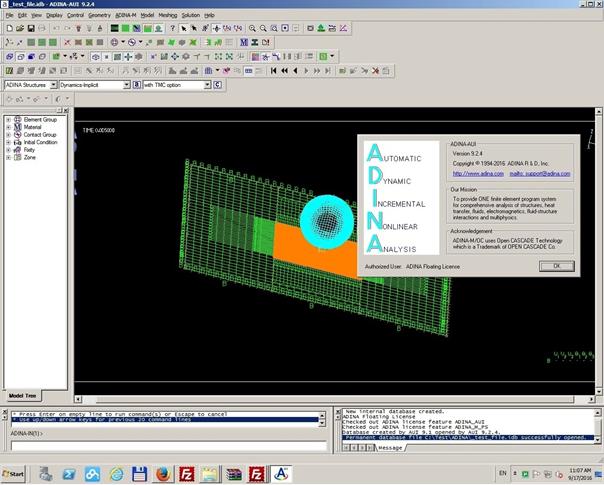Click the Print icon in toolbar
604x485 pixels.
[42, 29]
